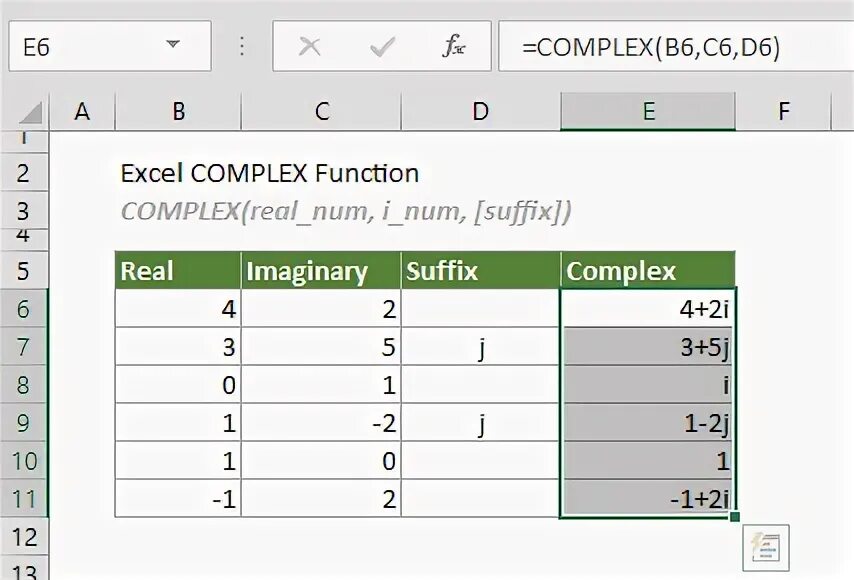854x580 pixels.
Task: Select row 2 header
Action: tap(24, 173)
